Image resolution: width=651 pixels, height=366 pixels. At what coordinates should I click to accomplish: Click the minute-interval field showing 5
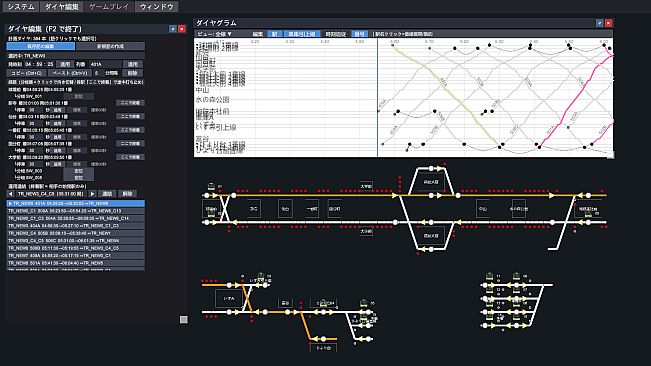[x=98, y=73]
